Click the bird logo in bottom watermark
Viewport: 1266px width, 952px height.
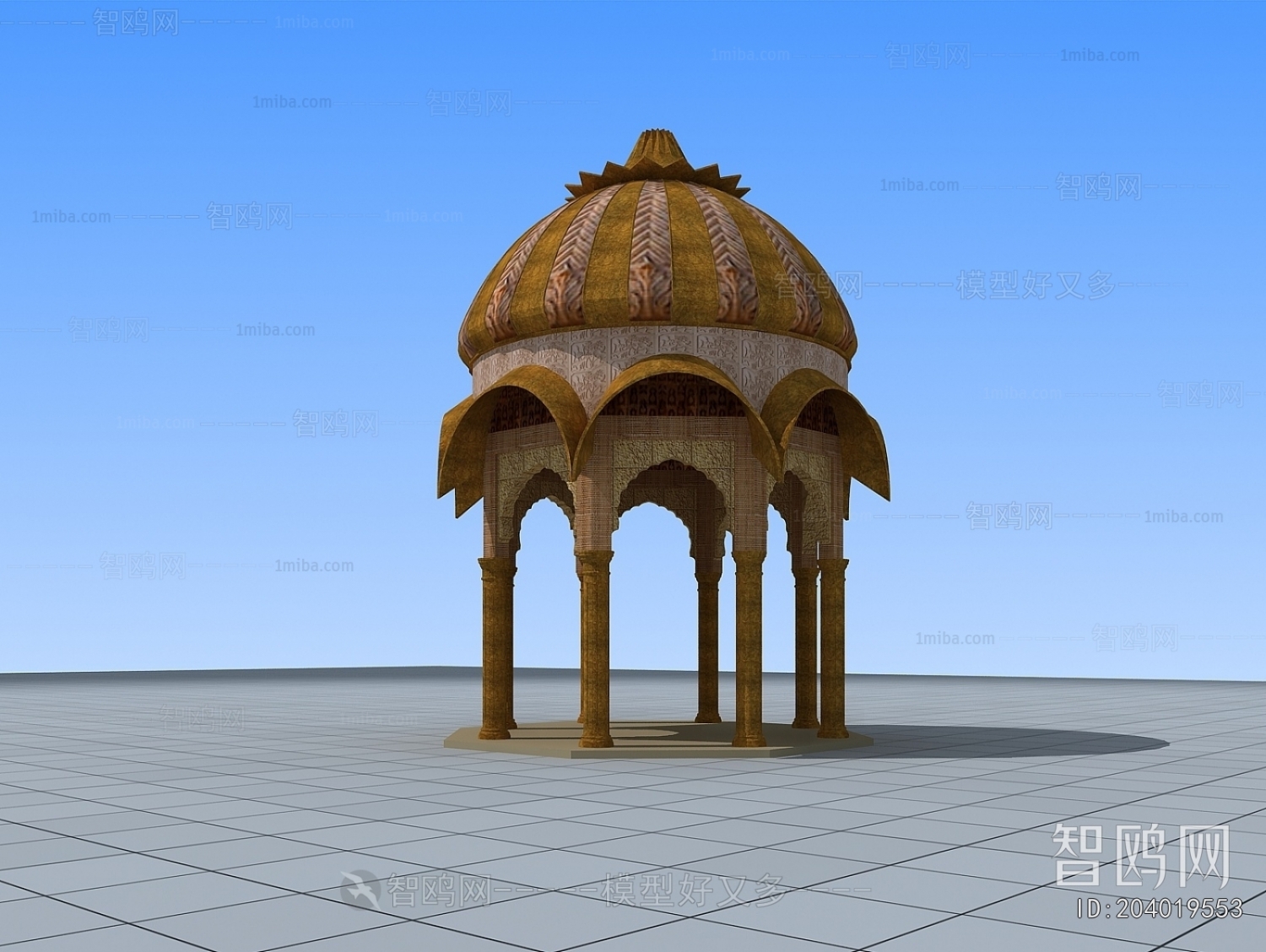362,886
